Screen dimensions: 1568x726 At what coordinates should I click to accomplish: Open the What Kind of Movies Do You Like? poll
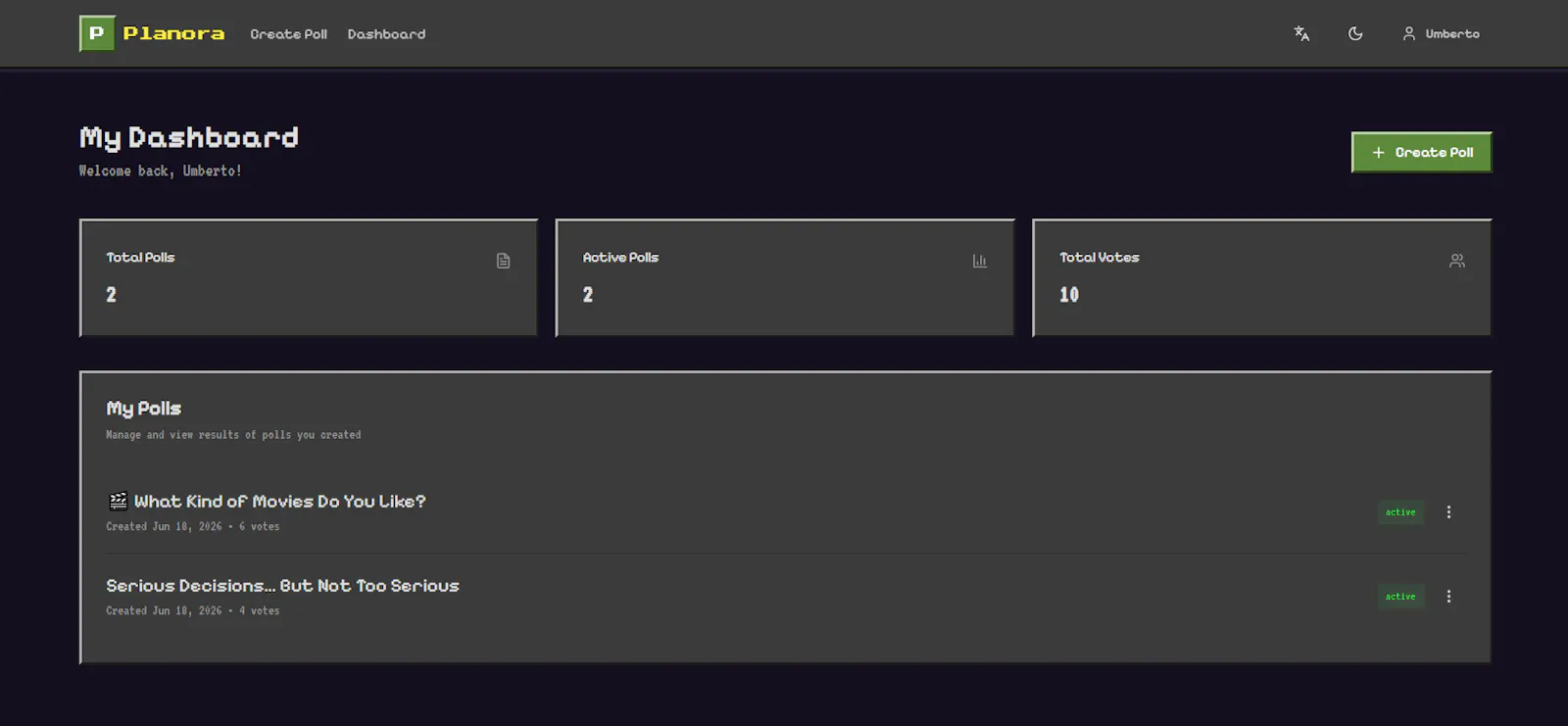pos(279,502)
